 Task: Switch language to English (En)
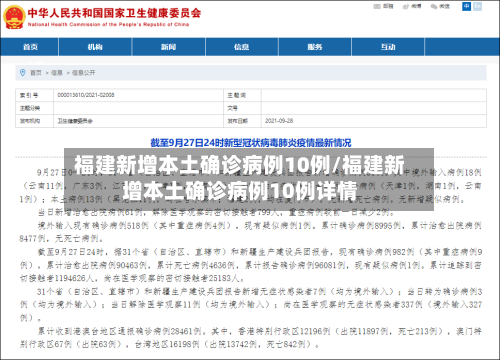[478, 6]
